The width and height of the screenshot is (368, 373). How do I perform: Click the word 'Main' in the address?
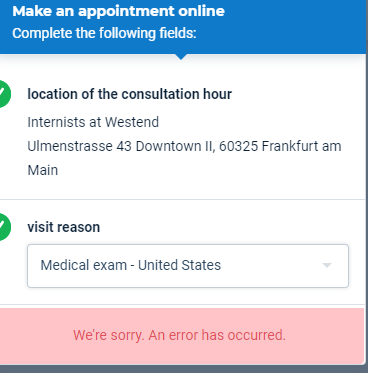pos(43,170)
